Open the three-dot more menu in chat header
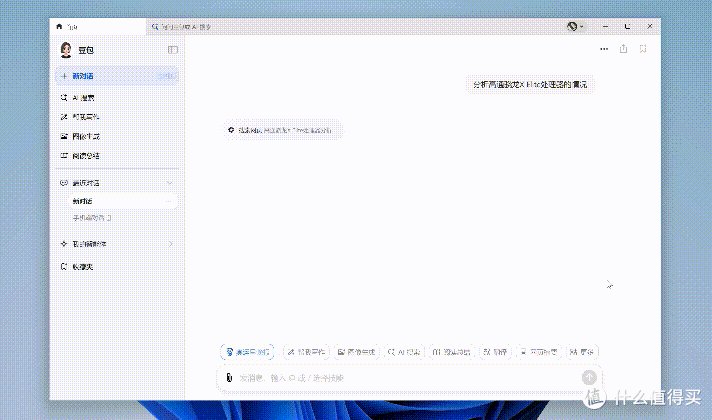This screenshot has height=420, width=712. click(604, 49)
